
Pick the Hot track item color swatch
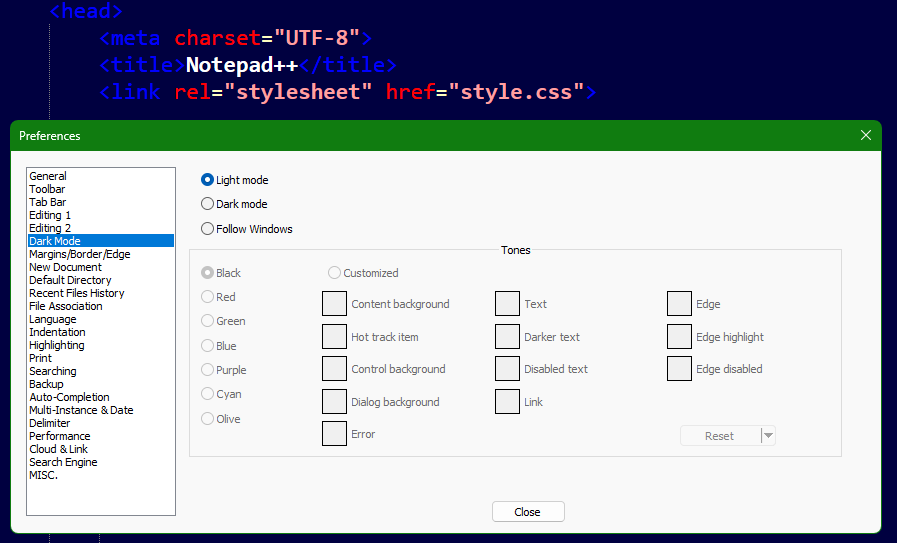click(x=334, y=337)
